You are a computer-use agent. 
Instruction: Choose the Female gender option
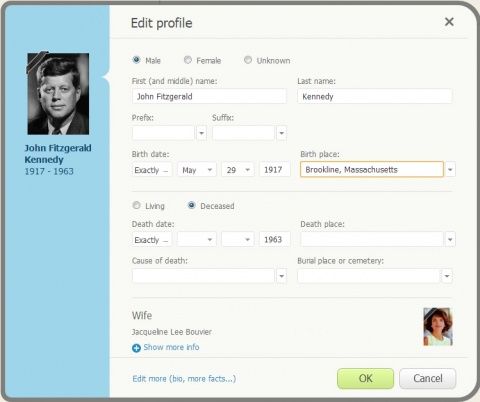click(188, 60)
